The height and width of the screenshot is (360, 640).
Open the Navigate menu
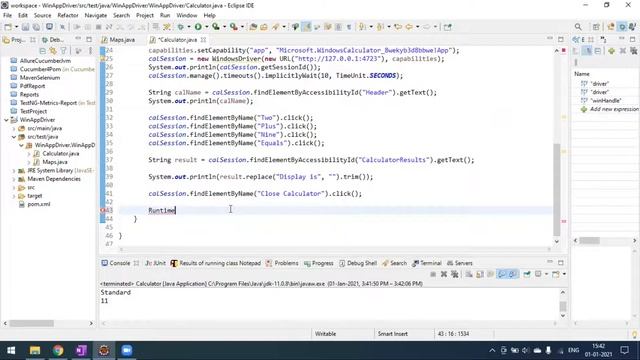point(96,16)
